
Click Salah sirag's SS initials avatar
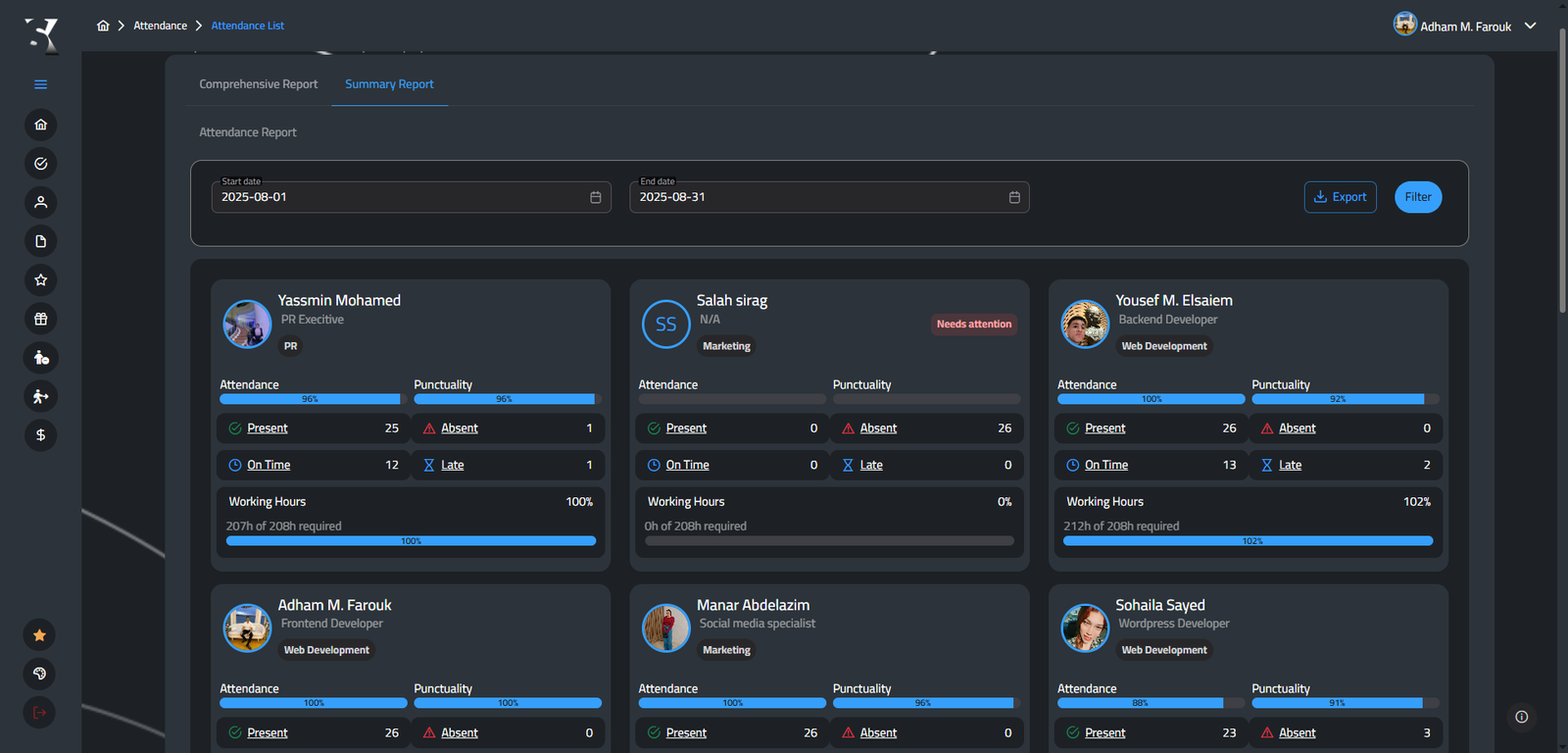tap(666, 324)
